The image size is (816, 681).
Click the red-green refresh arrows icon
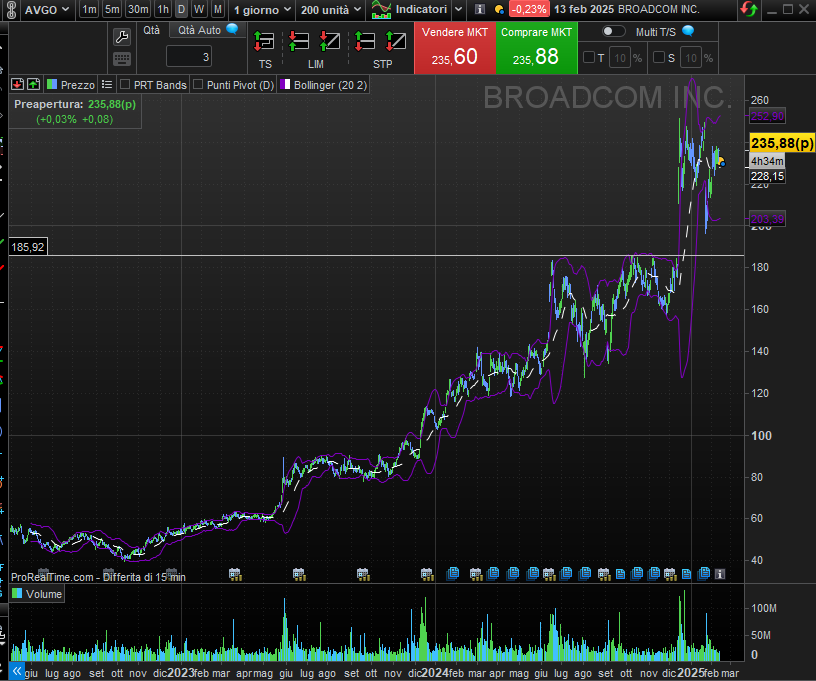click(x=748, y=9)
